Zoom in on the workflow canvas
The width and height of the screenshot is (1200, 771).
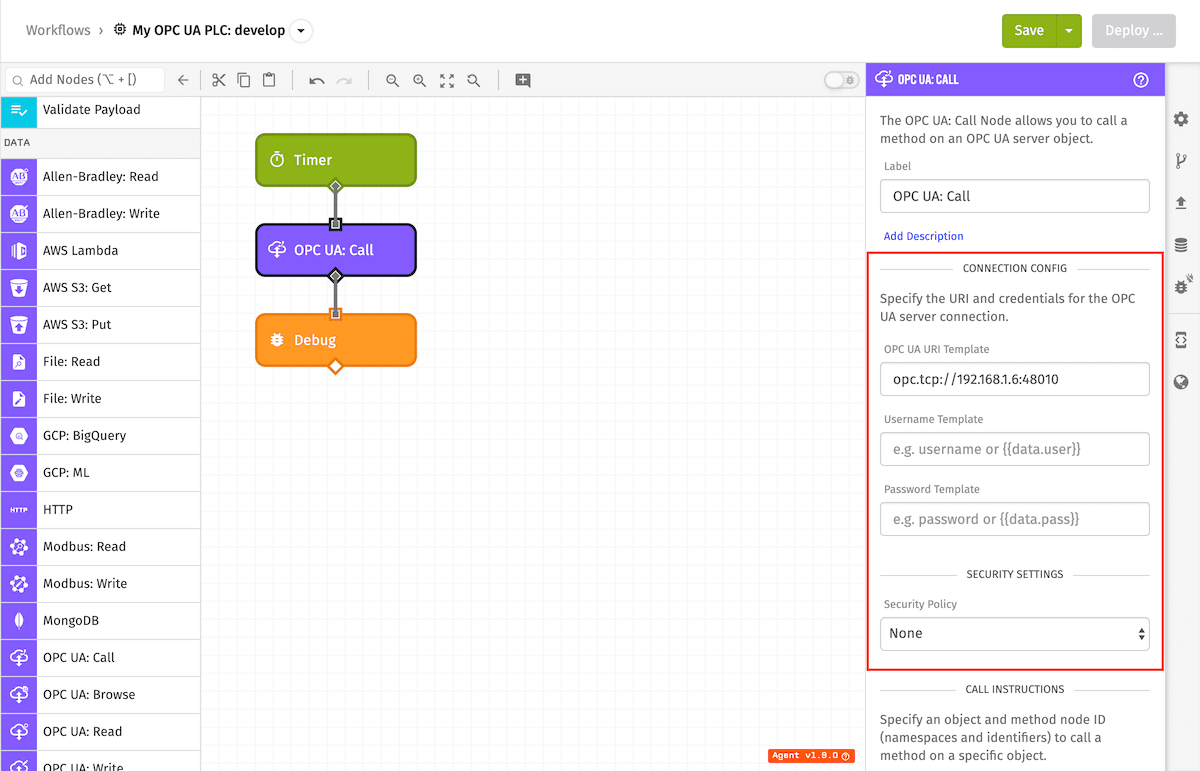point(420,80)
